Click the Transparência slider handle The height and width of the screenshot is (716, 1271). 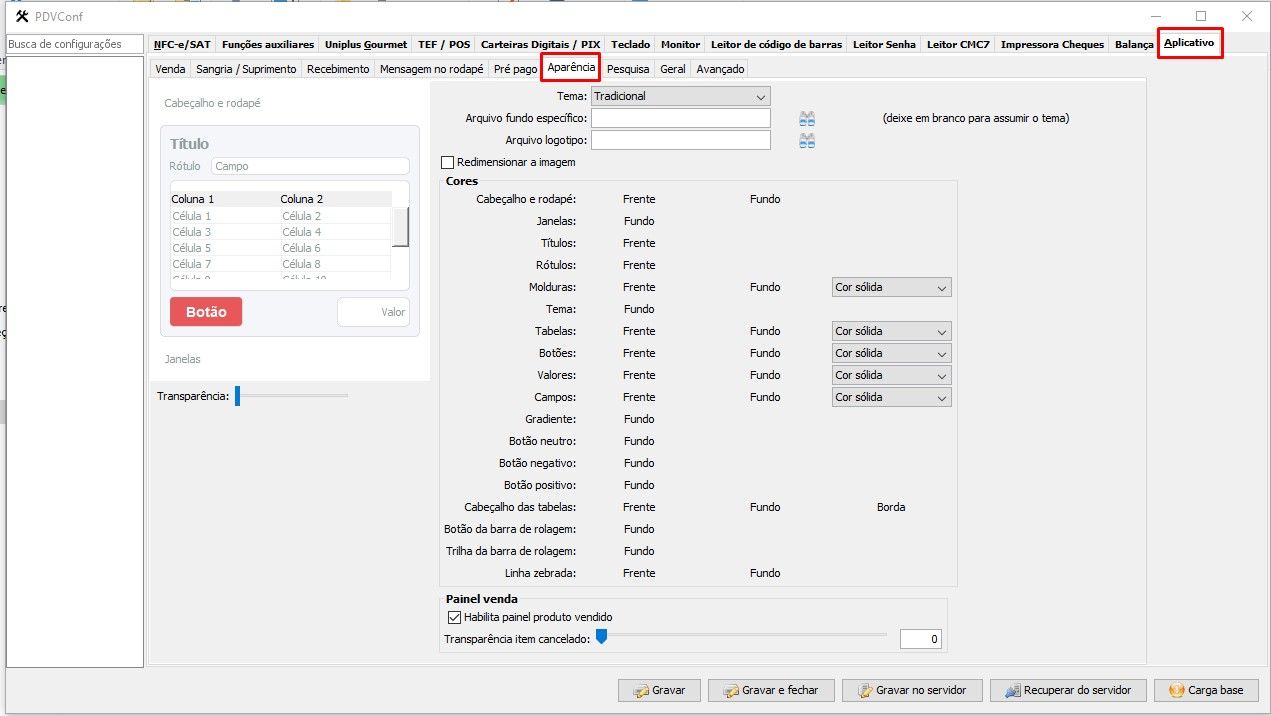(x=238, y=396)
